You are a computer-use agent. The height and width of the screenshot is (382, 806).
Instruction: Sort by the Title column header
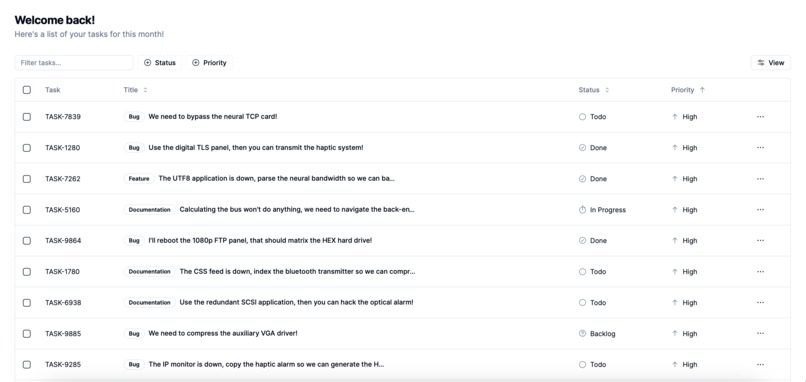point(135,90)
